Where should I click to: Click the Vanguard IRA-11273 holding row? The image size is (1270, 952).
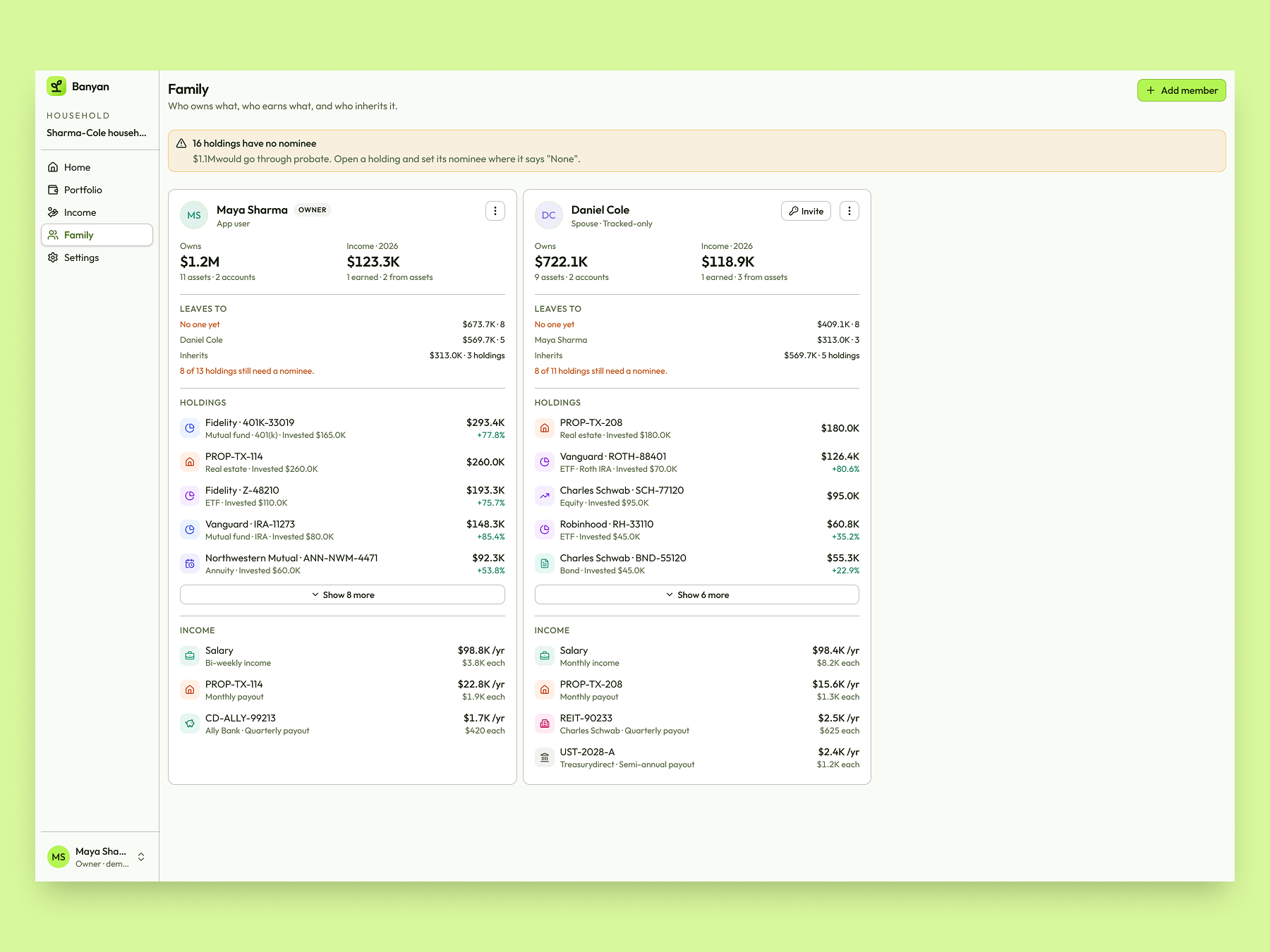click(342, 530)
